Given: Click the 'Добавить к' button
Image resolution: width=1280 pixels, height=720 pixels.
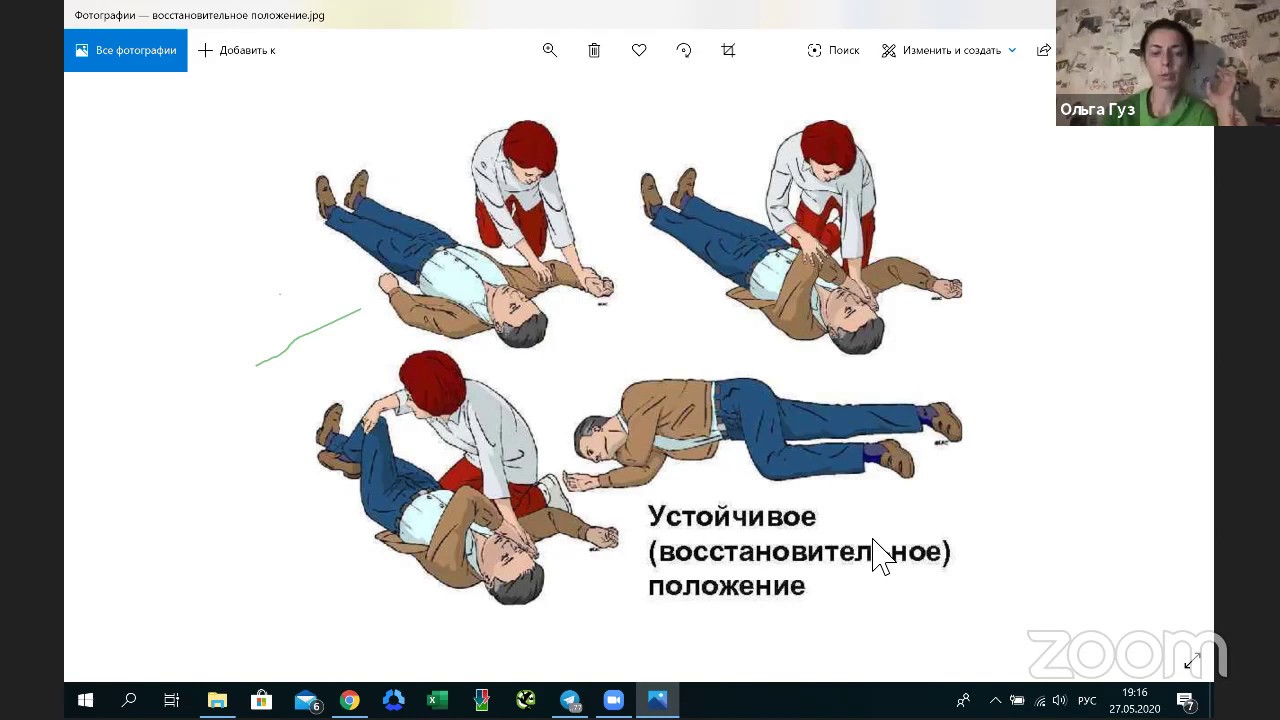Looking at the screenshot, I should 237,50.
